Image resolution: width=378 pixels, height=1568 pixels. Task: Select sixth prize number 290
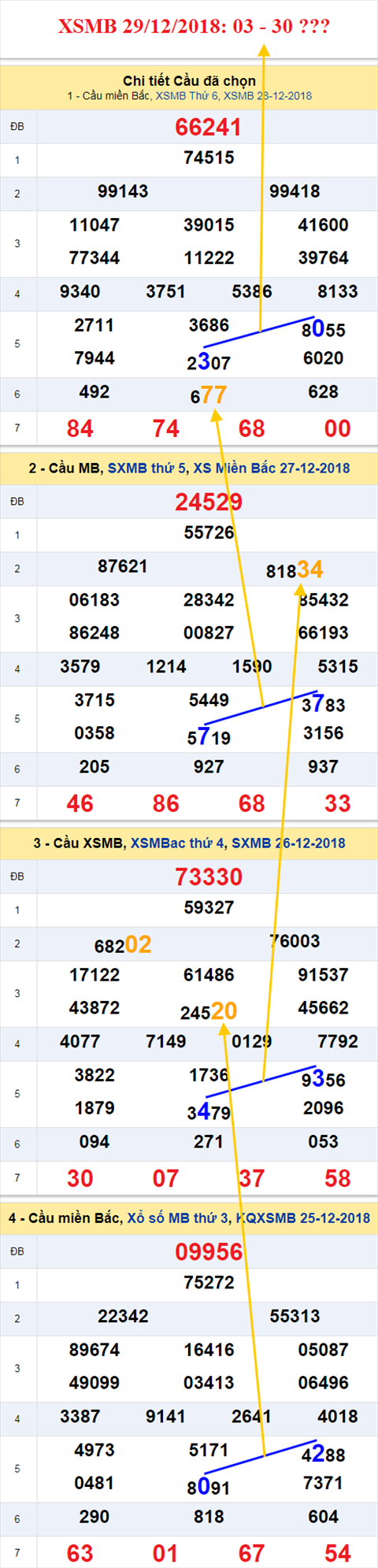pos(94,1517)
